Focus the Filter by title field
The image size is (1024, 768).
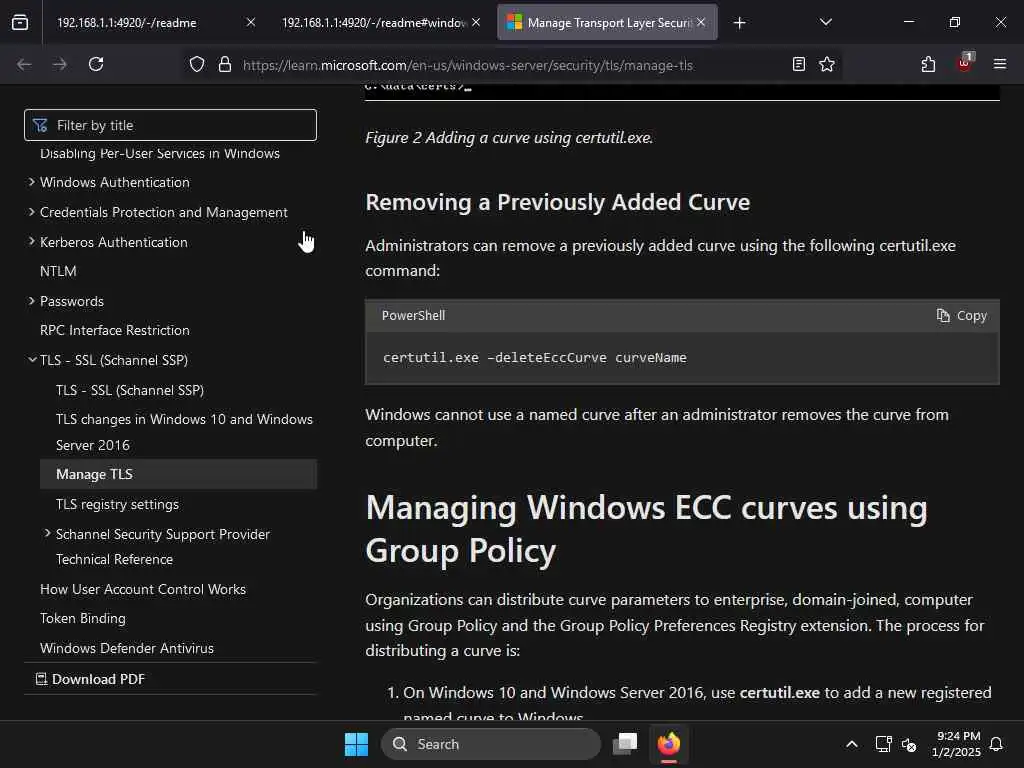(170, 125)
